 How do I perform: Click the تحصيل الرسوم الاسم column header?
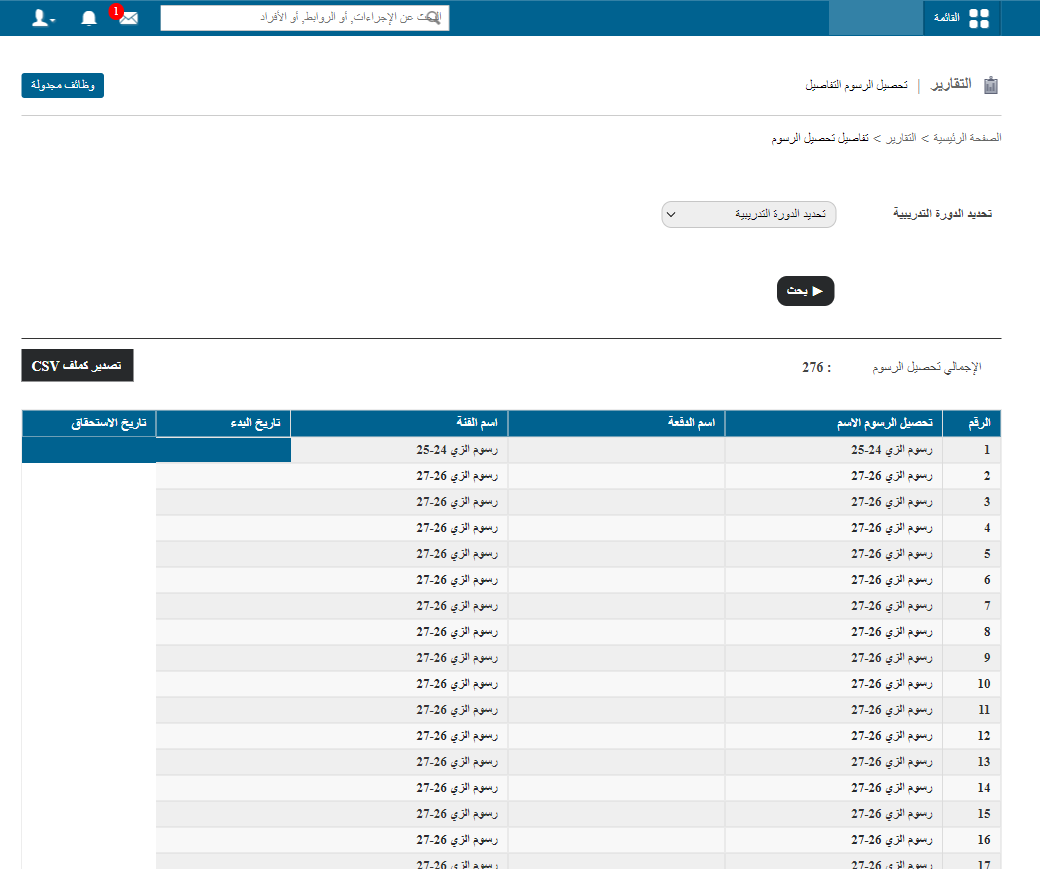[834, 423]
